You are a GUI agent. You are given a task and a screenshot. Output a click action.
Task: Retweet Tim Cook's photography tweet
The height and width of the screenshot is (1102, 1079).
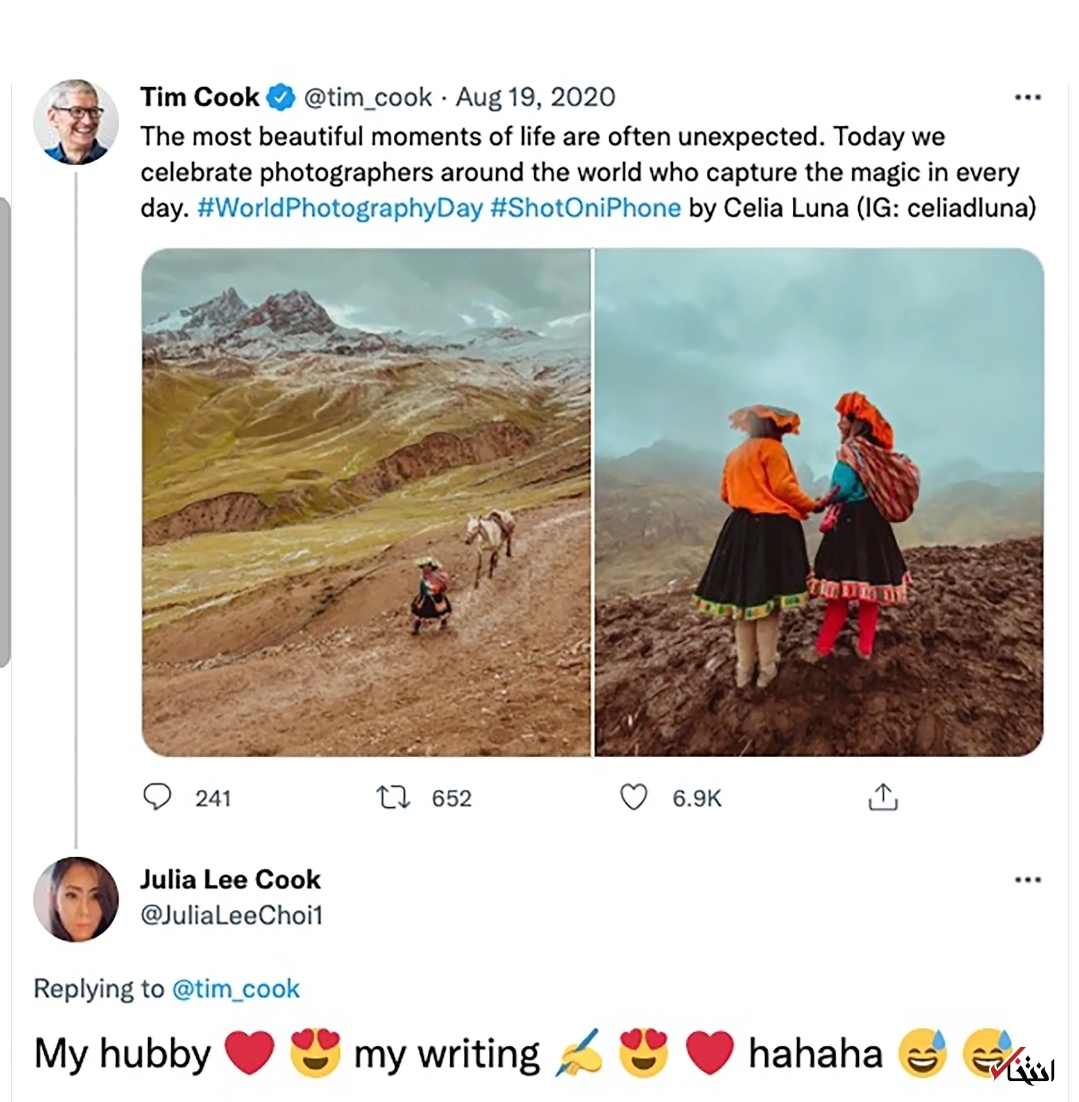[x=393, y=797]
